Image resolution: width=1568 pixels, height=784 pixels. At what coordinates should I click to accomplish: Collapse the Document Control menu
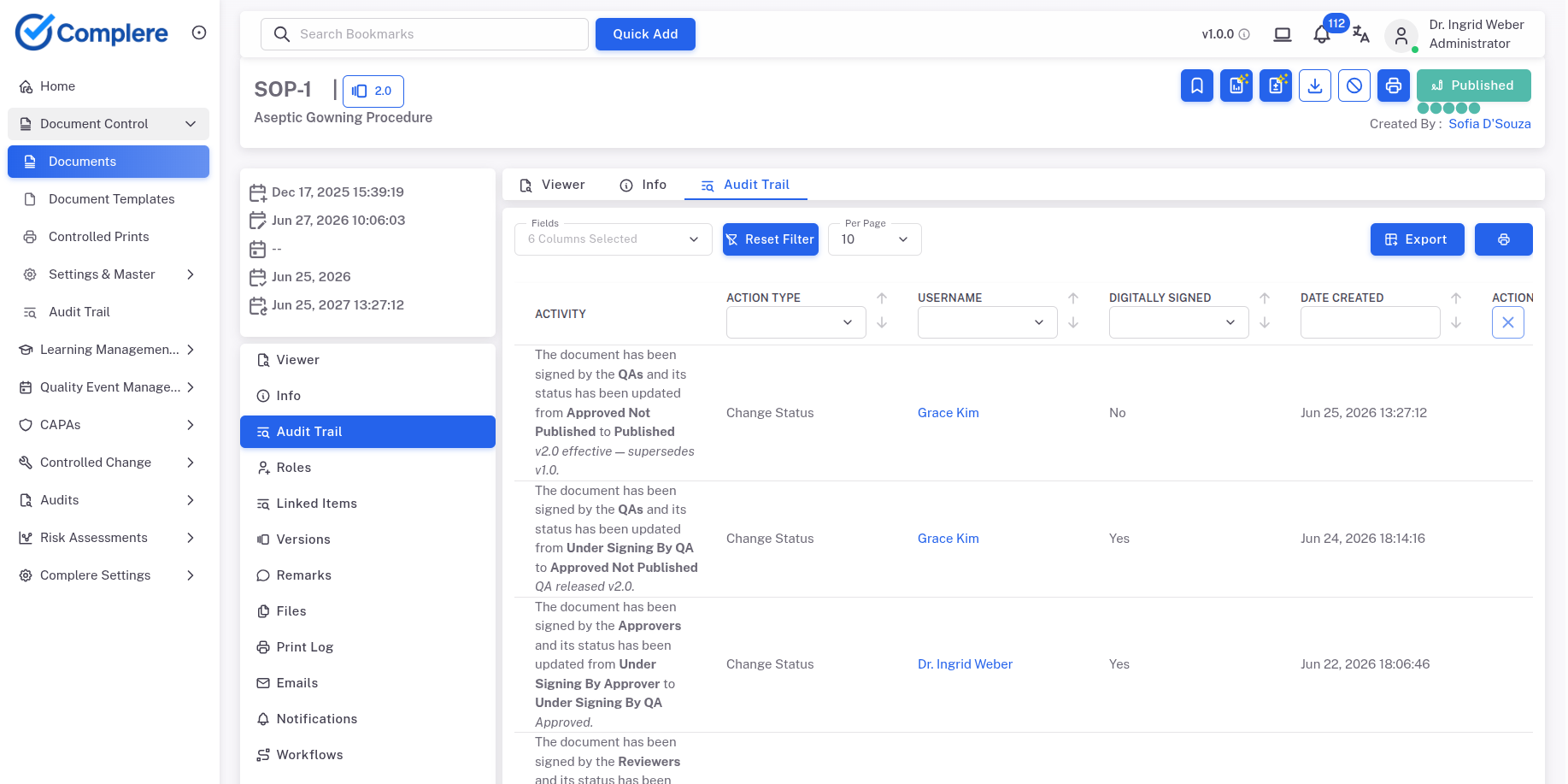click(109, 124)
